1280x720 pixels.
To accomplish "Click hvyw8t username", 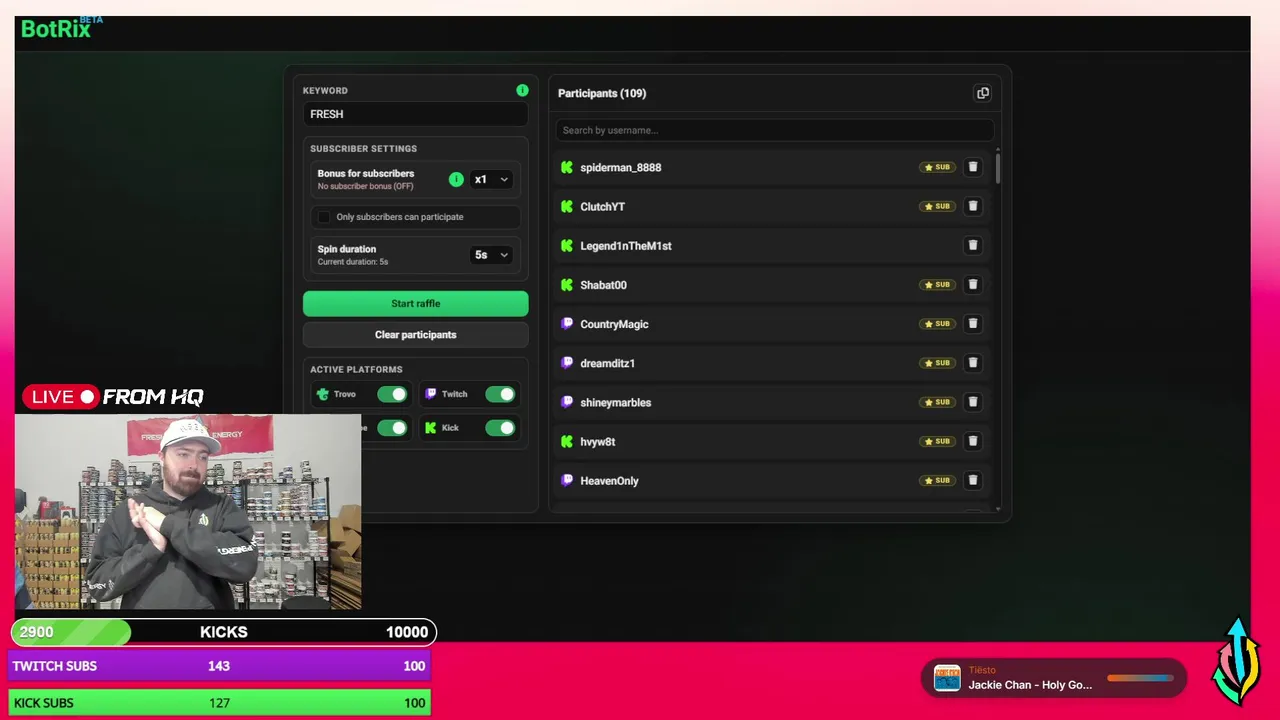I will pyautogui.click(x=597, y=442).
